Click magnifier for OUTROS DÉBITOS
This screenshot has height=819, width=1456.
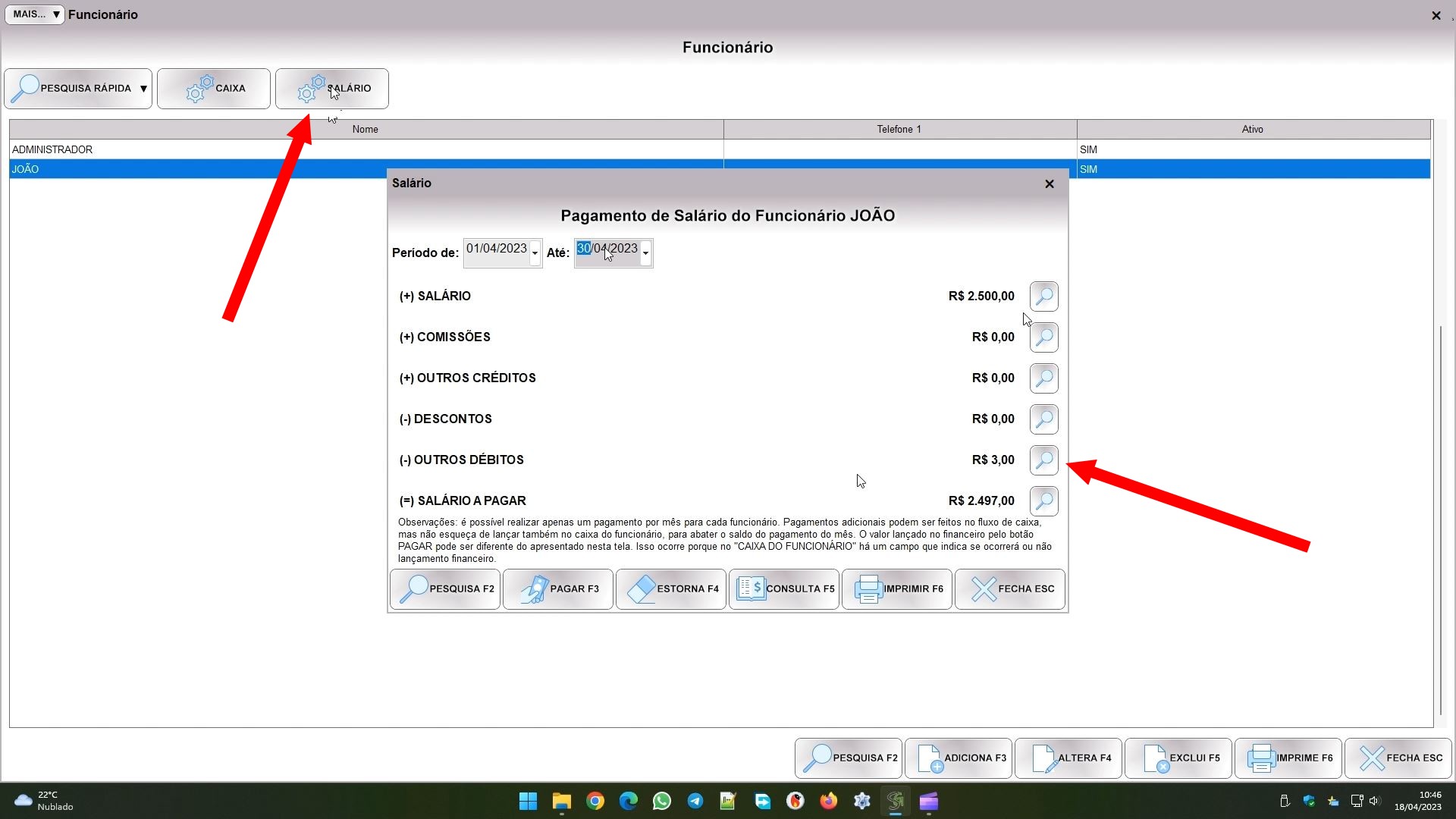point(1044,460)
